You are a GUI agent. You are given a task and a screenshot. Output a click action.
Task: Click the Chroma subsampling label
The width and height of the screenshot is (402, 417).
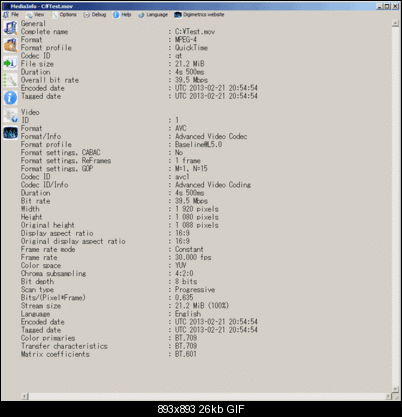54,274
